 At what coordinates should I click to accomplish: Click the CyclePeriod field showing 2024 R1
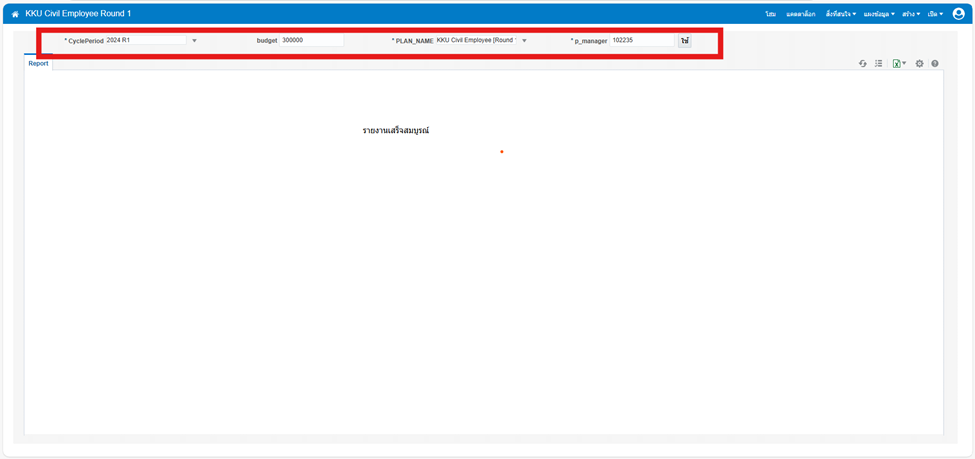(x=145, y=41)
